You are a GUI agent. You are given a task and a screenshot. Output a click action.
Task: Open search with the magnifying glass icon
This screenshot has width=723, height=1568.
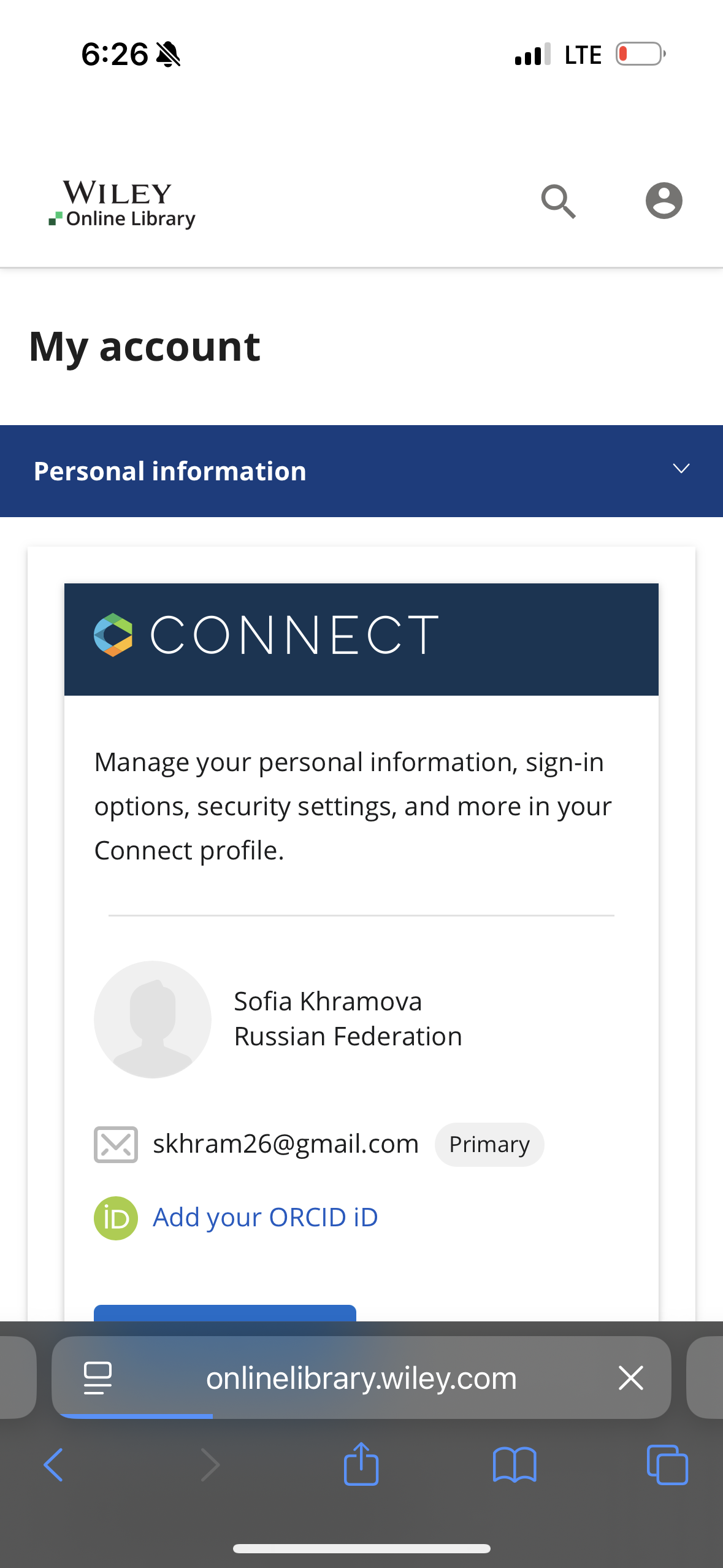(558, 201)
